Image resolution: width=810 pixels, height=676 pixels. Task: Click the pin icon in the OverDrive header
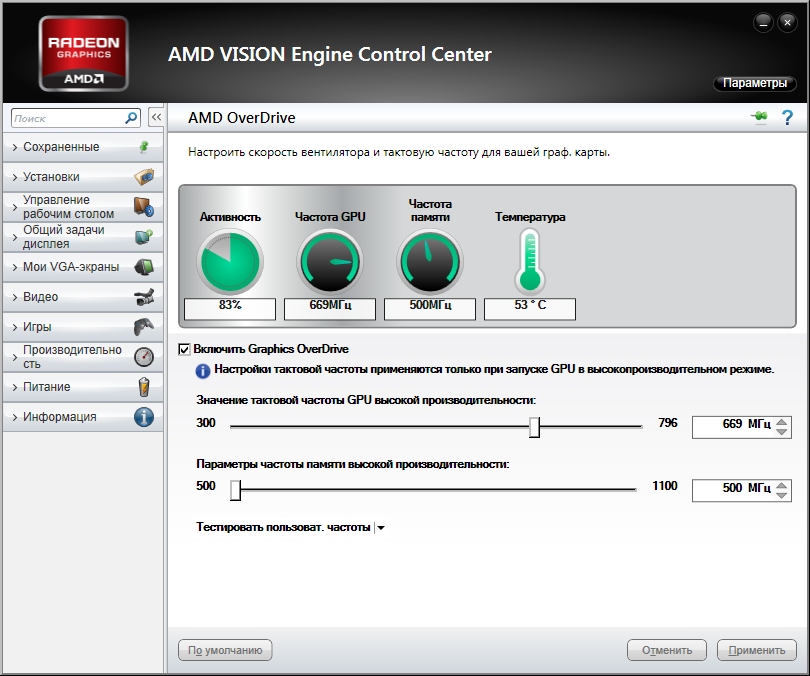(759, 117)
